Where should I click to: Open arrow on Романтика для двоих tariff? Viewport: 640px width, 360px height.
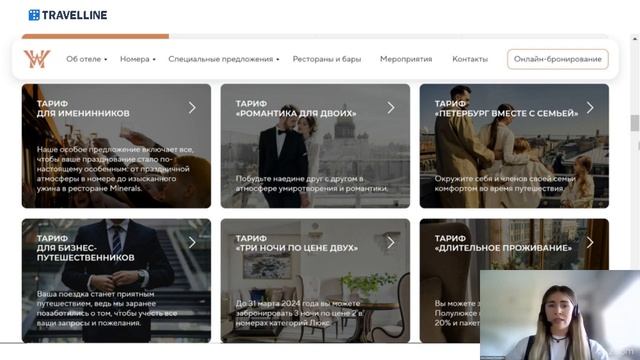point(391,108)
